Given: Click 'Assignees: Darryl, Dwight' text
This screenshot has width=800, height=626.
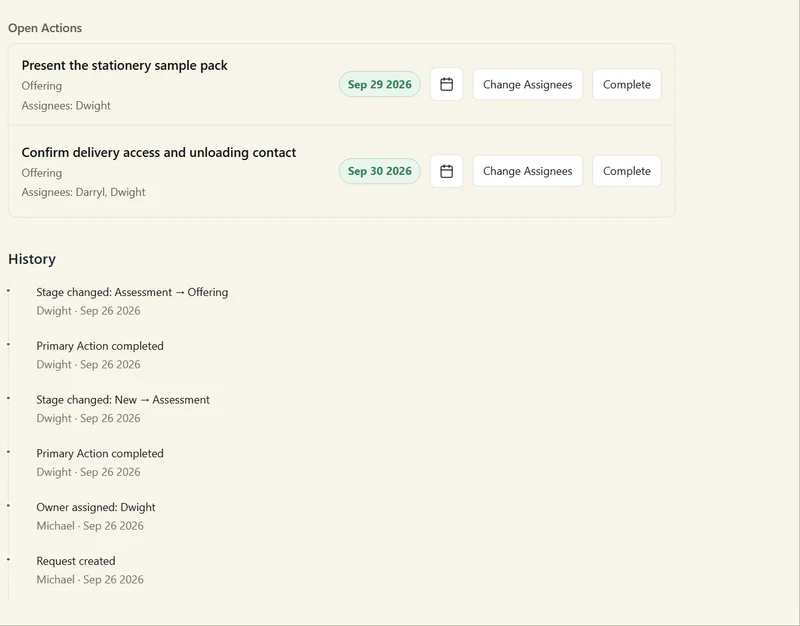Looking at the screenshot, I should [83, 192].
